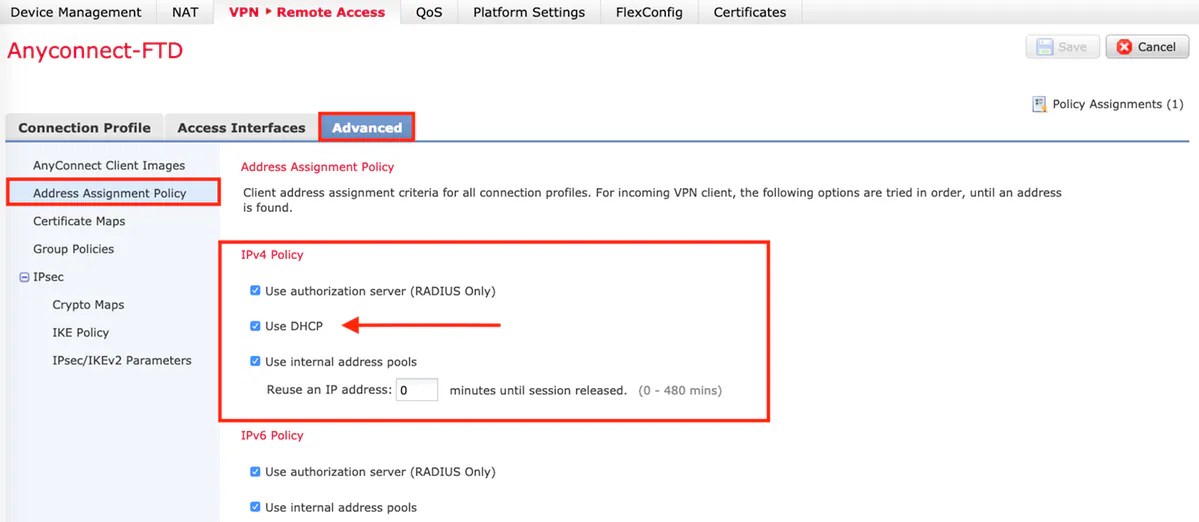Screen dimensions: 1199x522
Task: Toggle IPv6 Use authorization server checkbox
Action: click(x=255, y=472)
